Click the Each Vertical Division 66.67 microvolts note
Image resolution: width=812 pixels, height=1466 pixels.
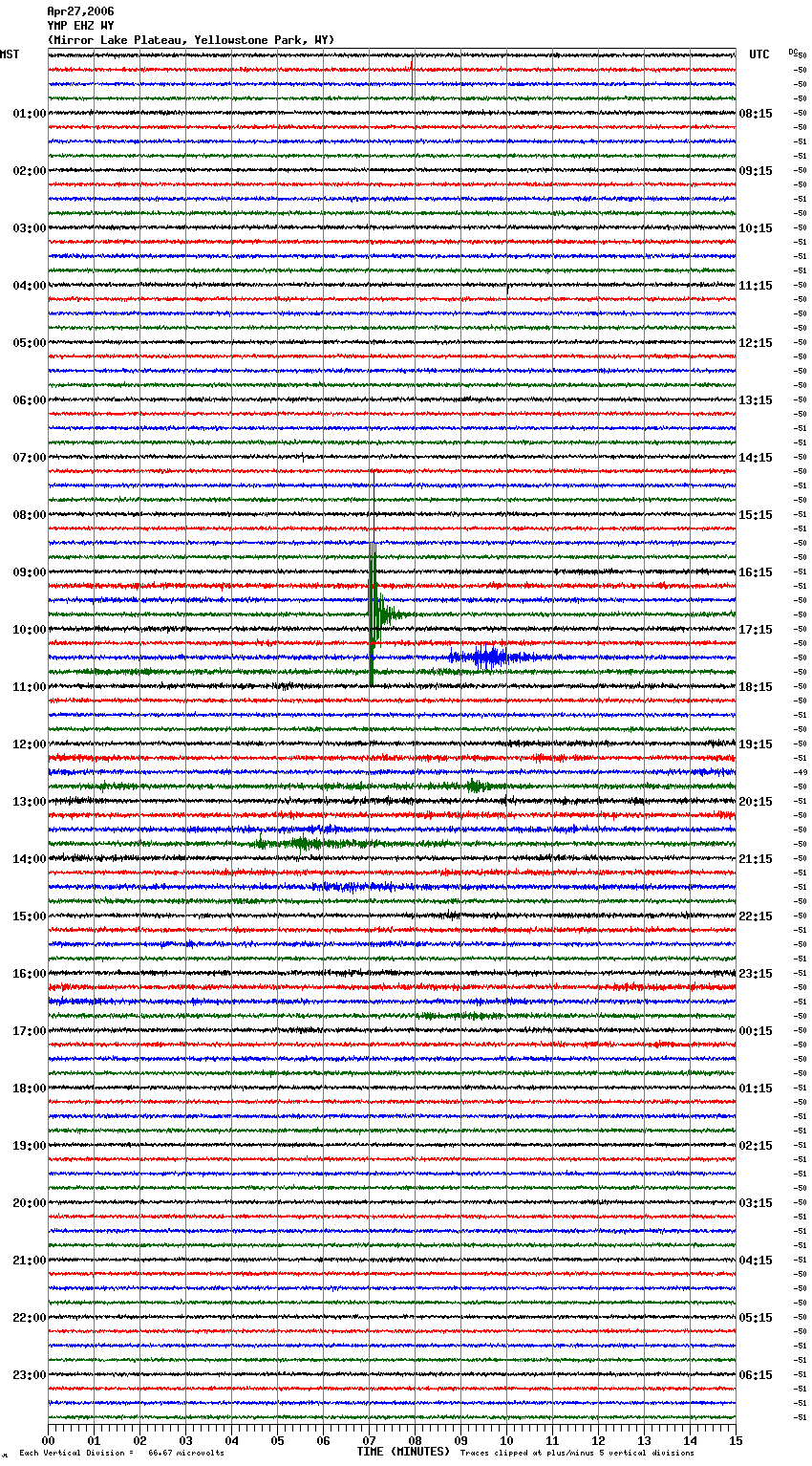[x=122, y=1454]
